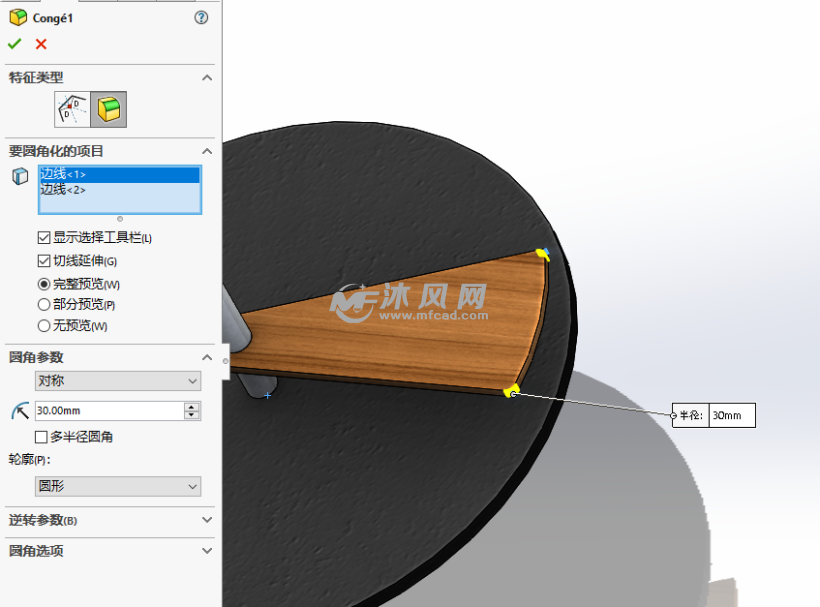820x607 pixels.
Task: Select 无预览 radio button
Action: tap(44, 326)
